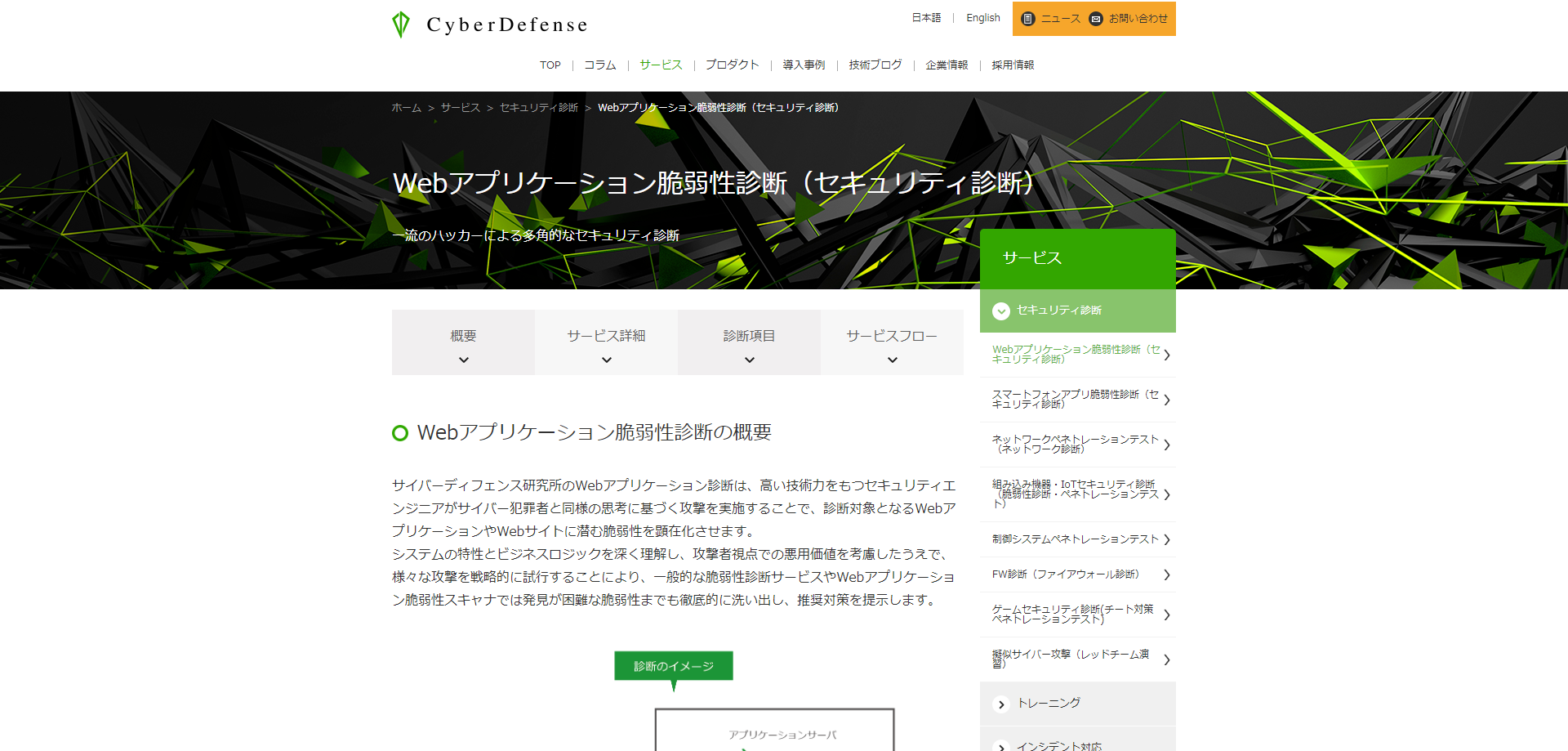Click the サービス breadcrumb link

(461, 108)
